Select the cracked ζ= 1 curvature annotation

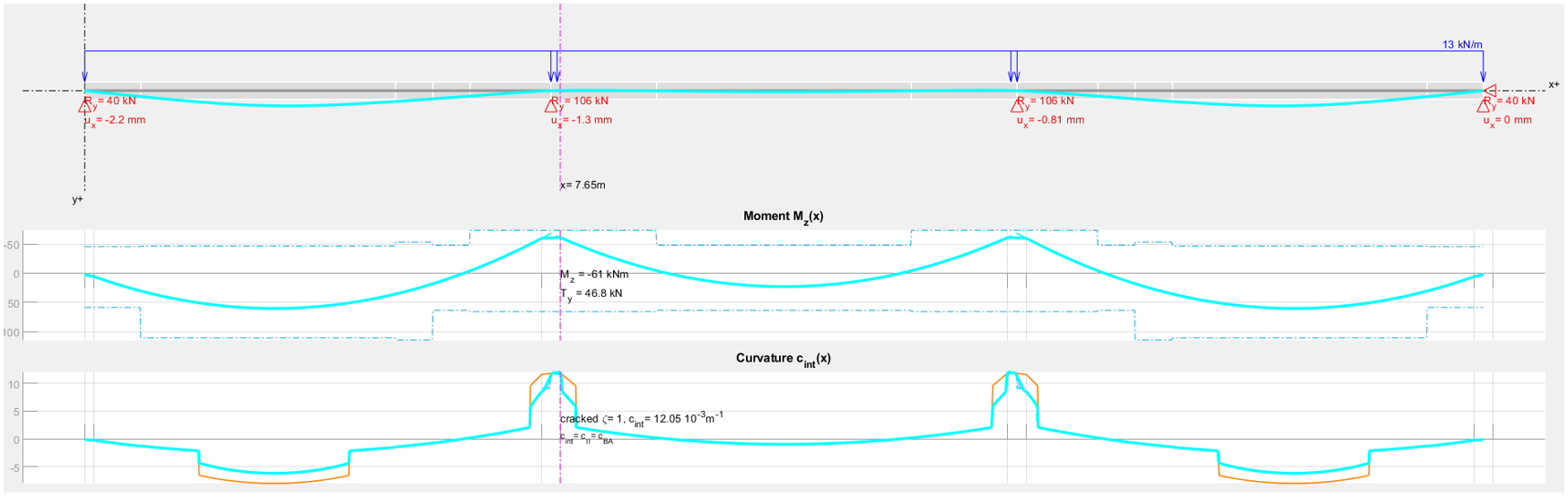(x=642, y=418)
